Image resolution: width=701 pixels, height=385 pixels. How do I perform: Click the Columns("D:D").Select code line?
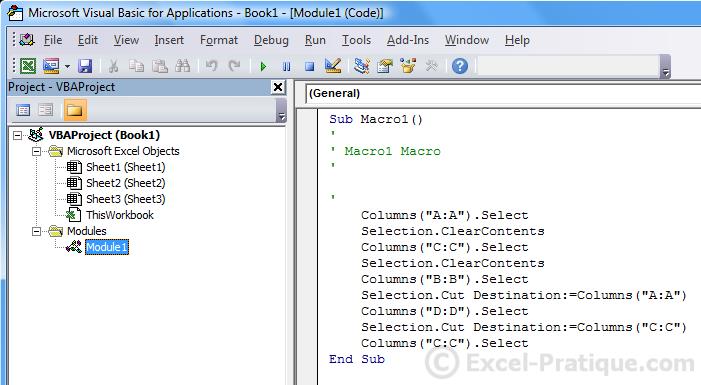pos(445,311)
